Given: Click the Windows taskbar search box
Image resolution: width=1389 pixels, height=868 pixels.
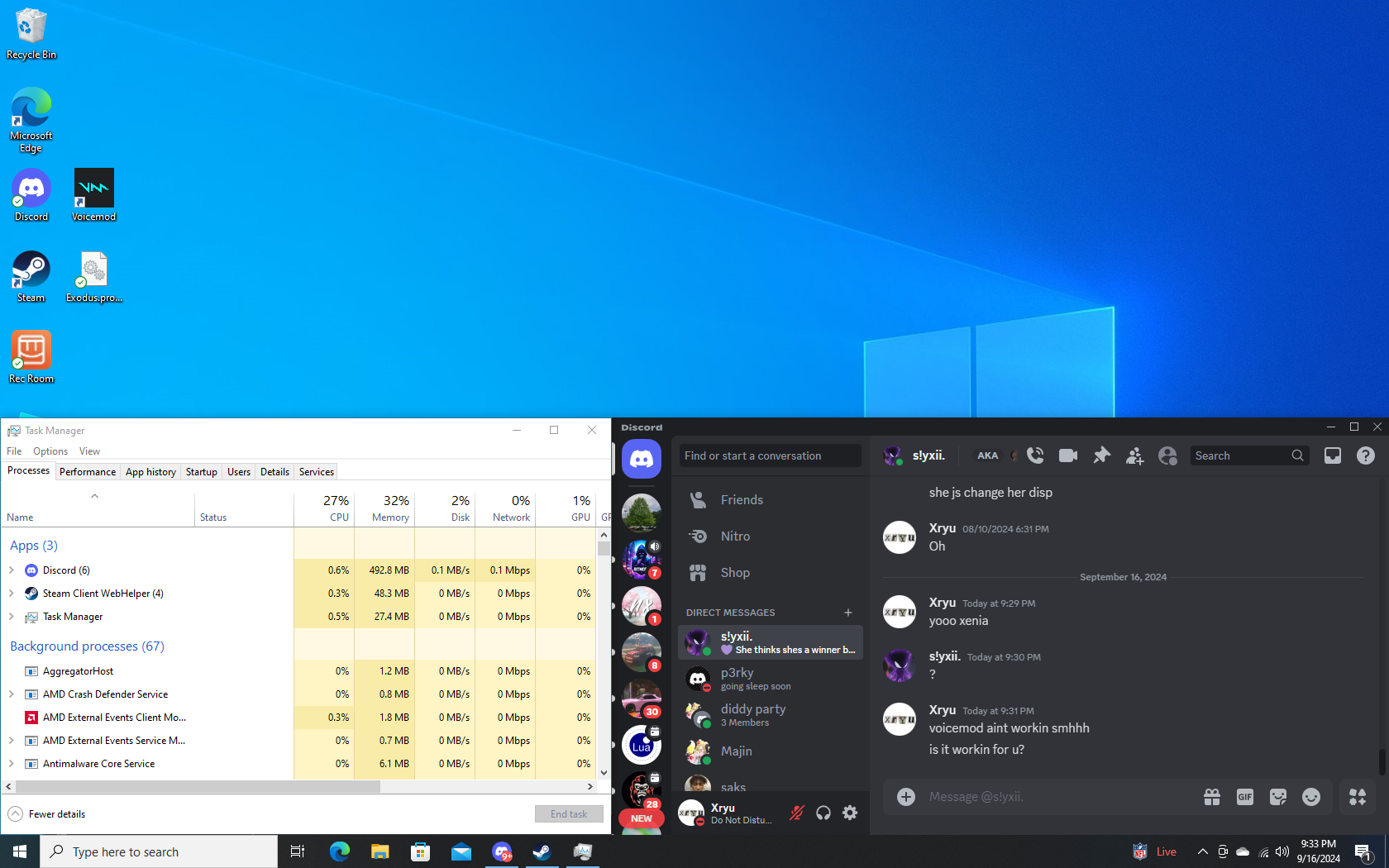Looking at the screenshot, I should coord(159,851).
